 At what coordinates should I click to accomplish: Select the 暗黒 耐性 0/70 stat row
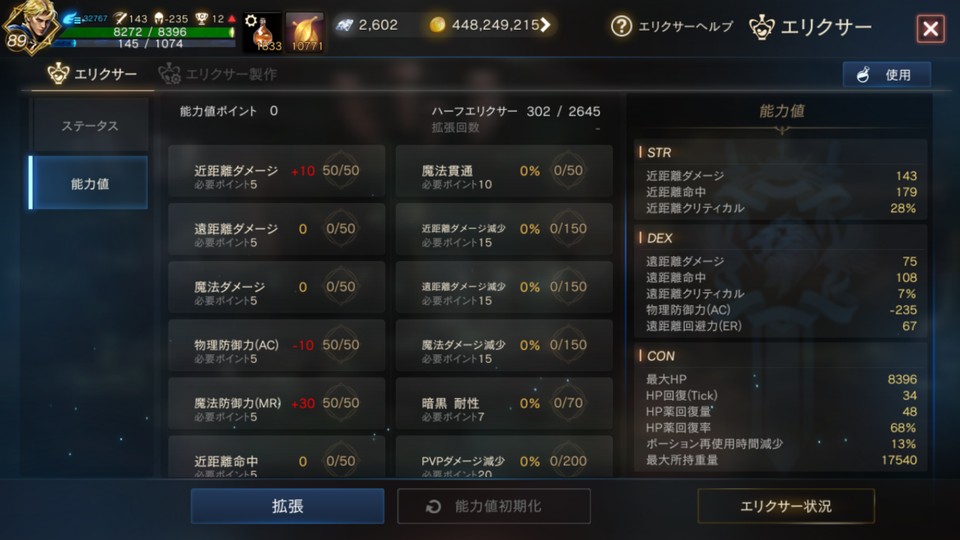[x=504, y=403]
